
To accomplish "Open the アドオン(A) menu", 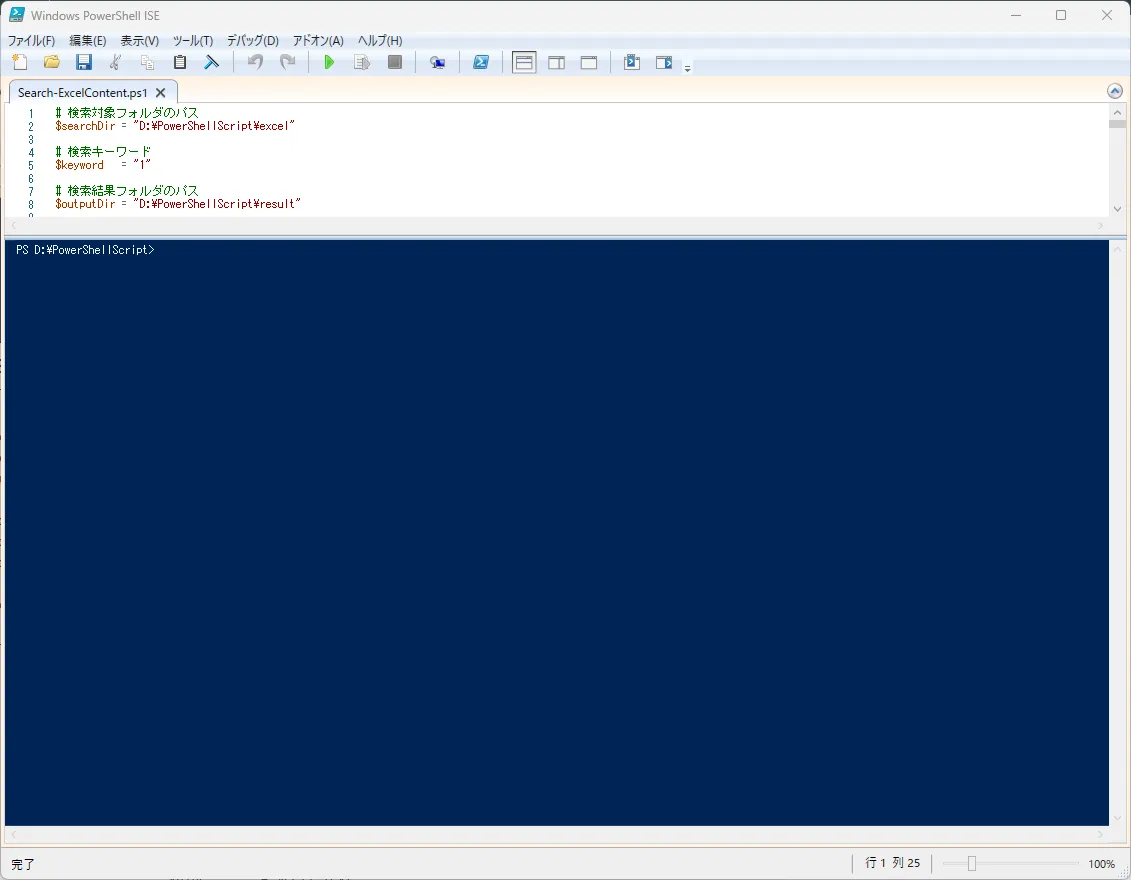I will point(318,40).
